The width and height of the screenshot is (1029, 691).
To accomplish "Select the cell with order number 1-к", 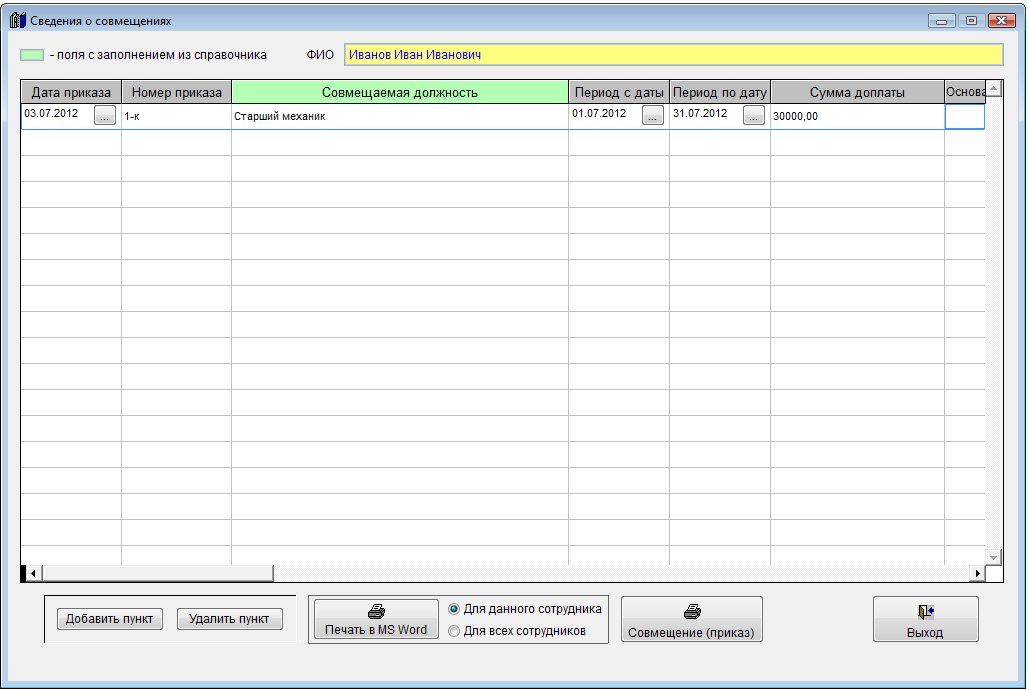I will point(177,116).
